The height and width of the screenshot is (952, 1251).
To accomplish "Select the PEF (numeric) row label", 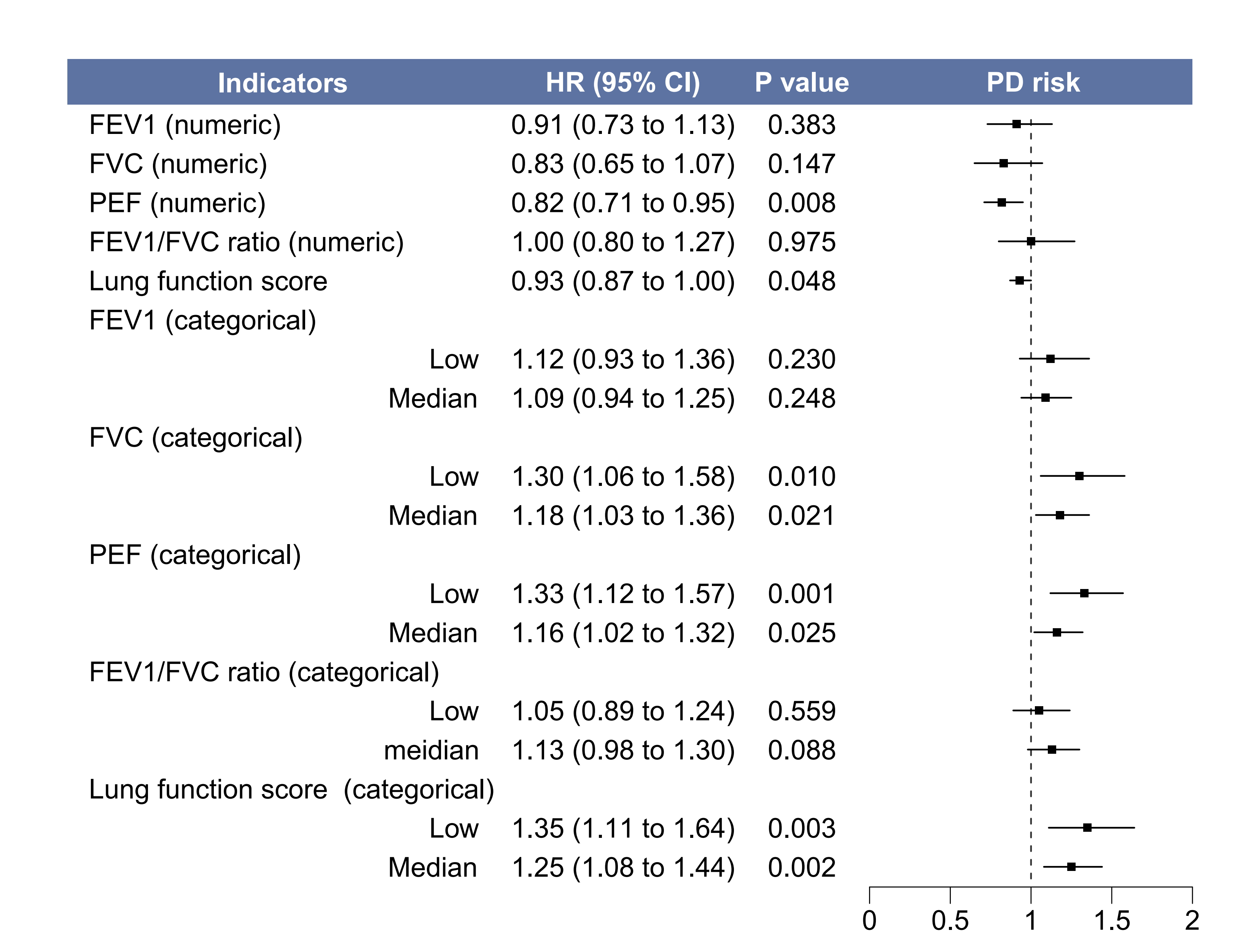I will click(x=177, y=203).
